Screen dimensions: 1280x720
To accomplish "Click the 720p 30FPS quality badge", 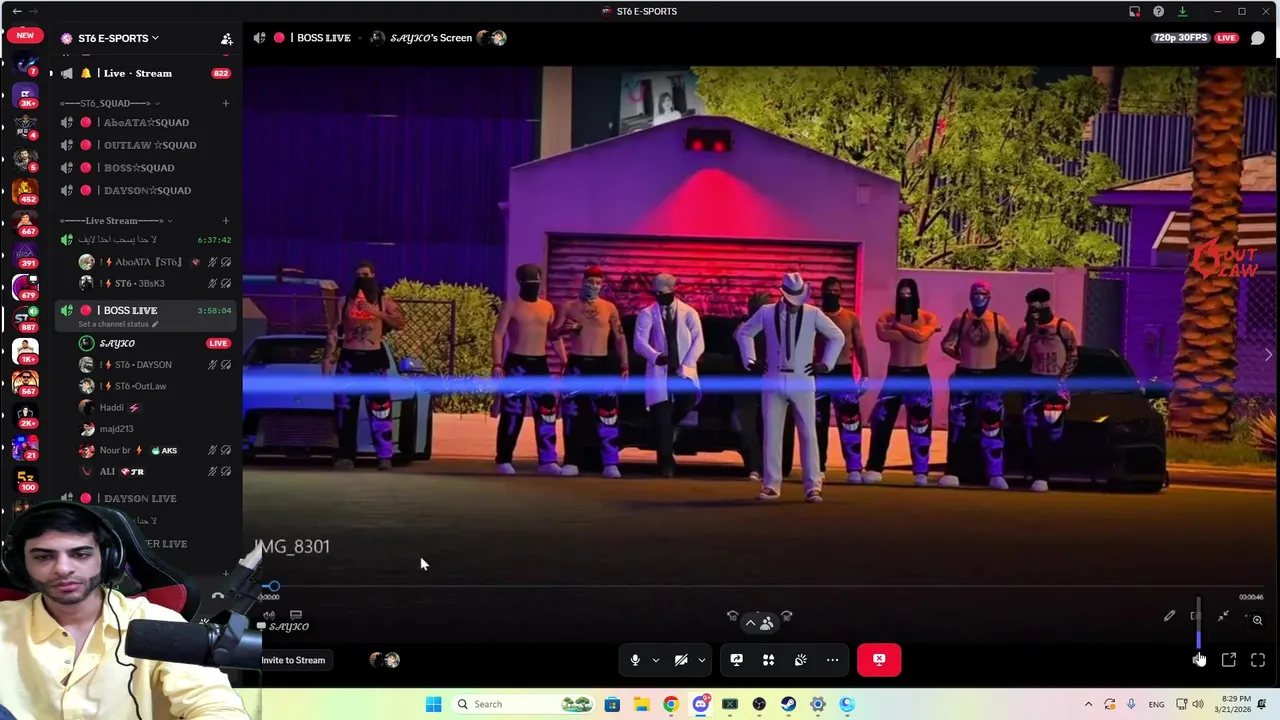I will pos(1180,38).
